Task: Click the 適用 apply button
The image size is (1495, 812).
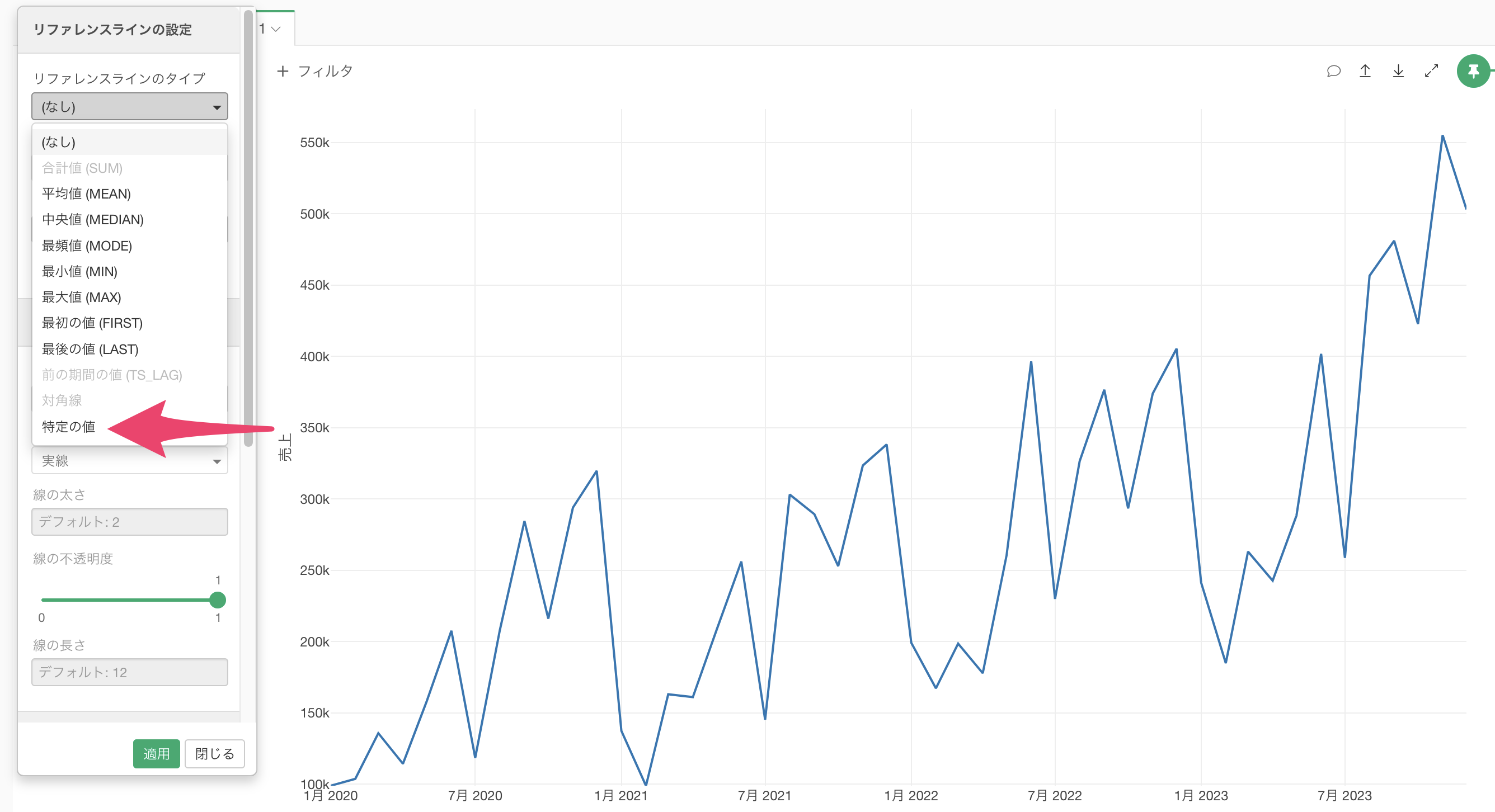Action: pos(156,753)
